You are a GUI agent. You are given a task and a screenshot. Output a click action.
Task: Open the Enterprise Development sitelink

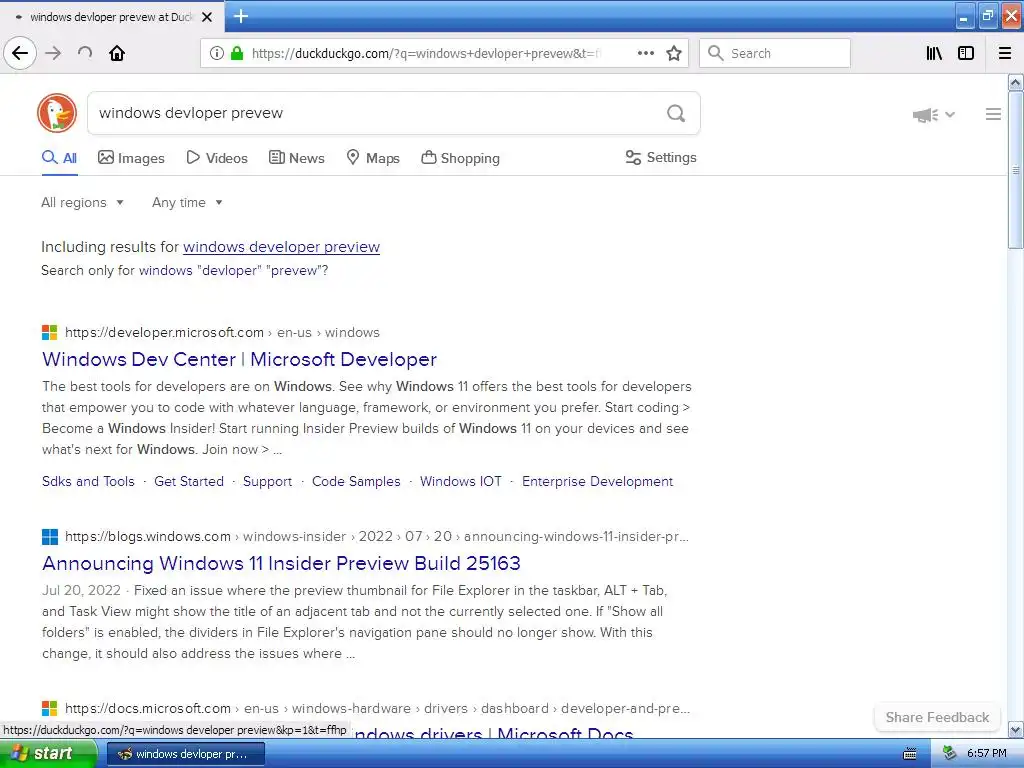pos(598,481)
